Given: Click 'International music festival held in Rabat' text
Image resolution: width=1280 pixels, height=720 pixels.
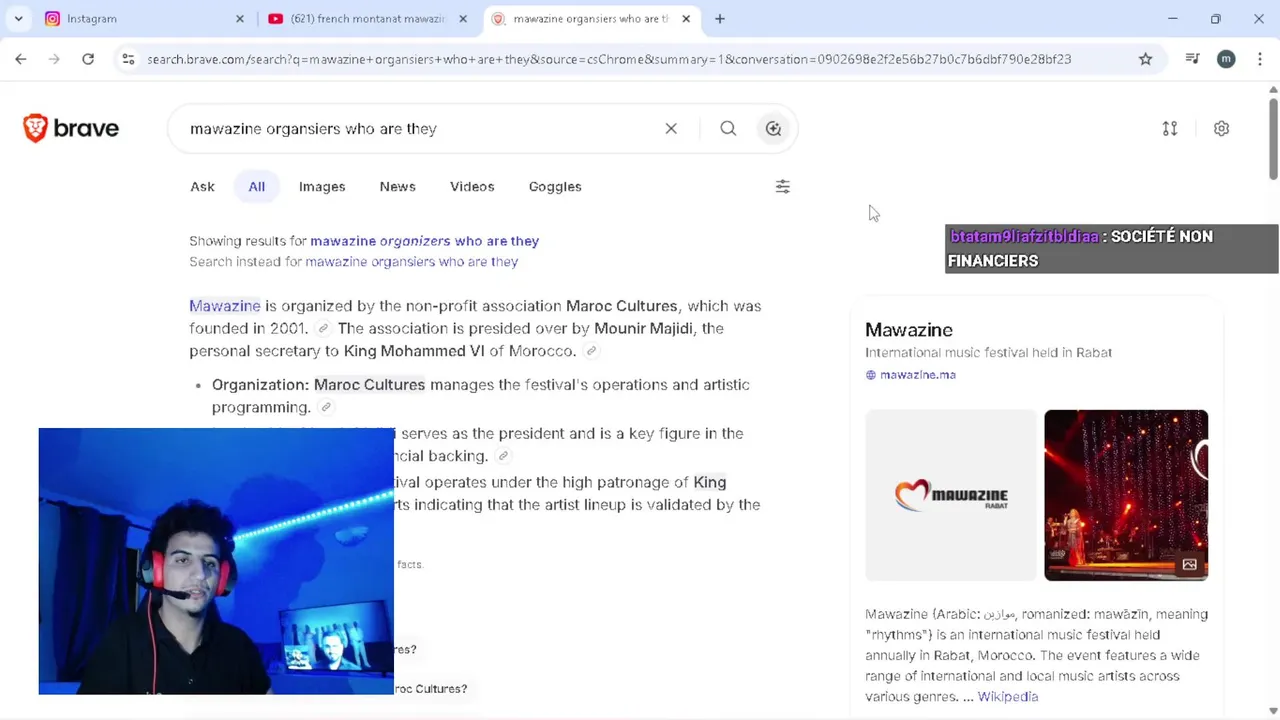Looking at the screenshot, I should pyautogui.click(x=988, y=353).
